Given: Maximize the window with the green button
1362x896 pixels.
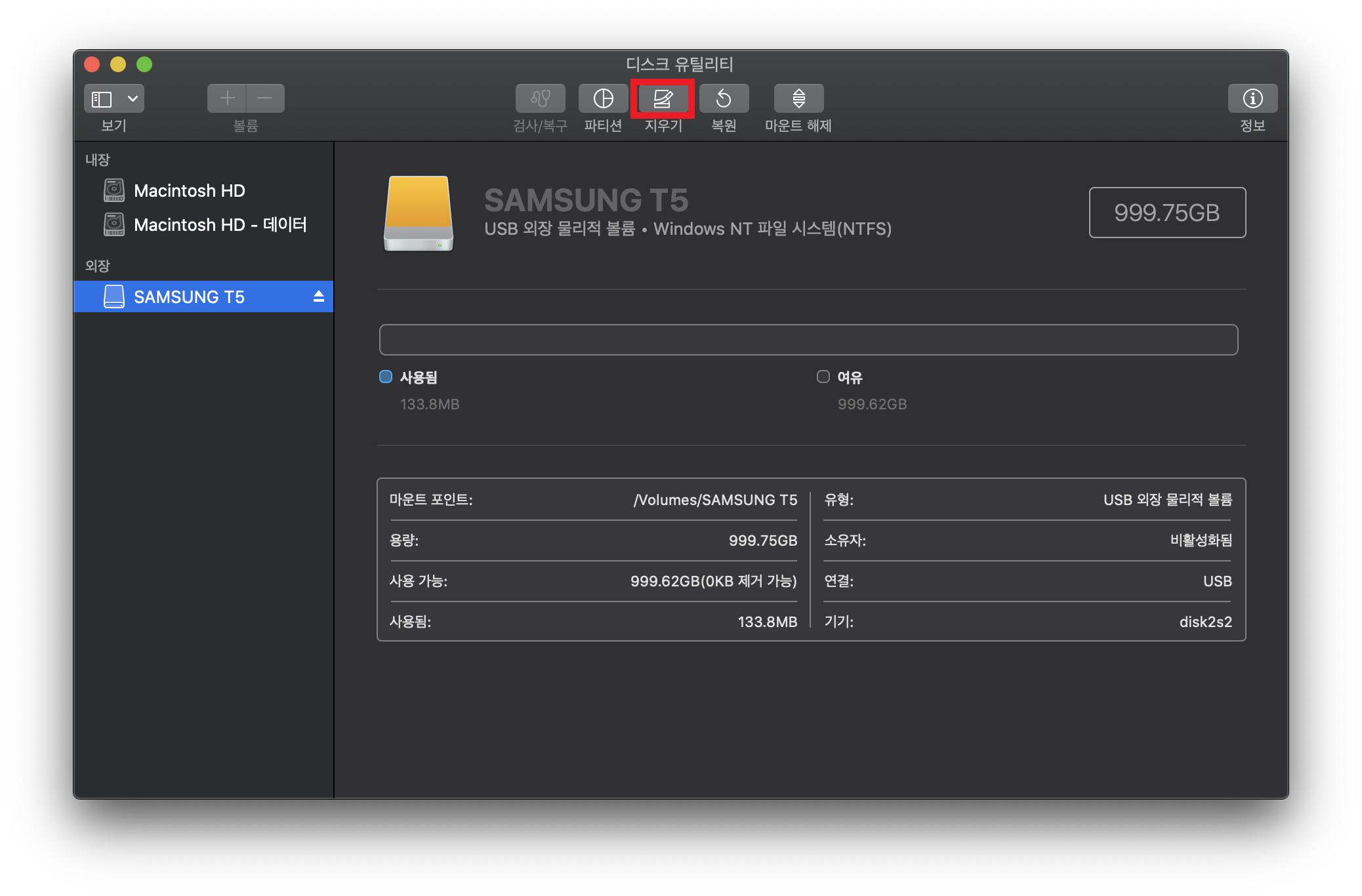Looking at the screenshot, I should tap(144, 64).
